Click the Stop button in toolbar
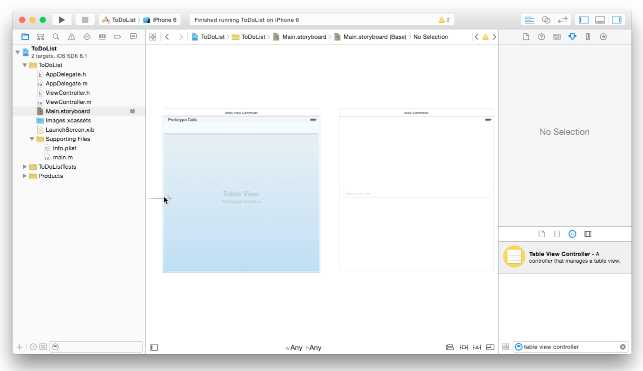This screenshot has height=371, width=643. pos(85,20)
